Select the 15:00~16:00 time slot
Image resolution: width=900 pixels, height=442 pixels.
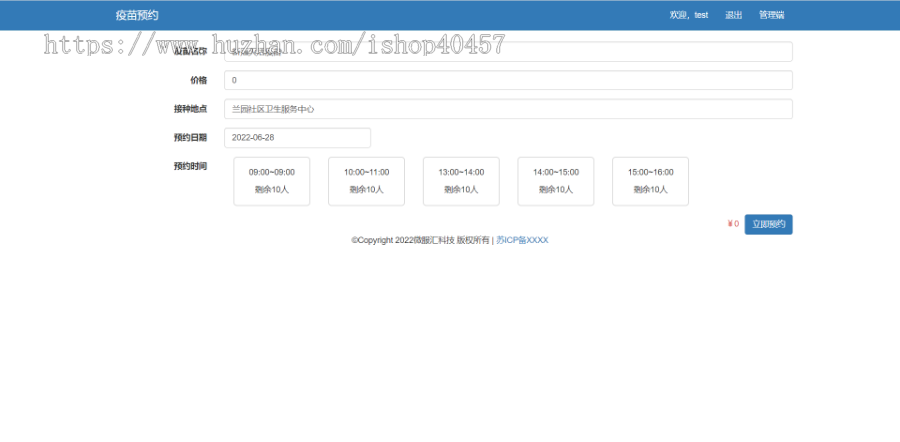[650, 181]
